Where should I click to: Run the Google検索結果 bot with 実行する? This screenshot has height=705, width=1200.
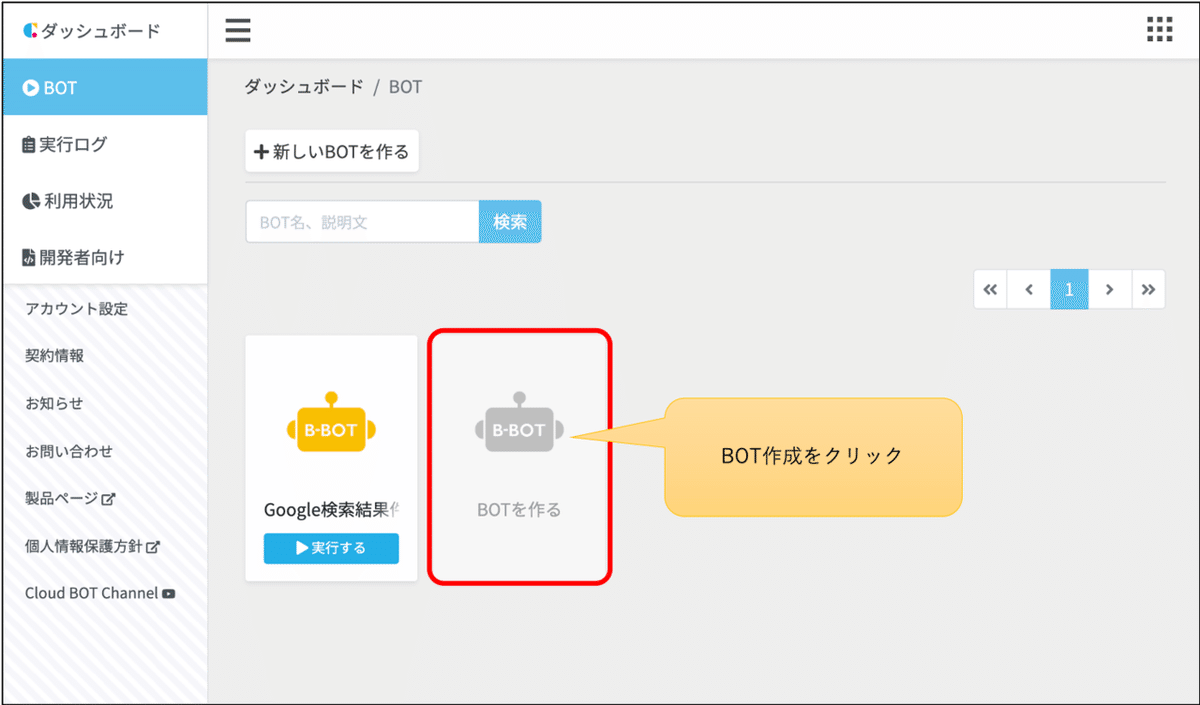point(330,548)
